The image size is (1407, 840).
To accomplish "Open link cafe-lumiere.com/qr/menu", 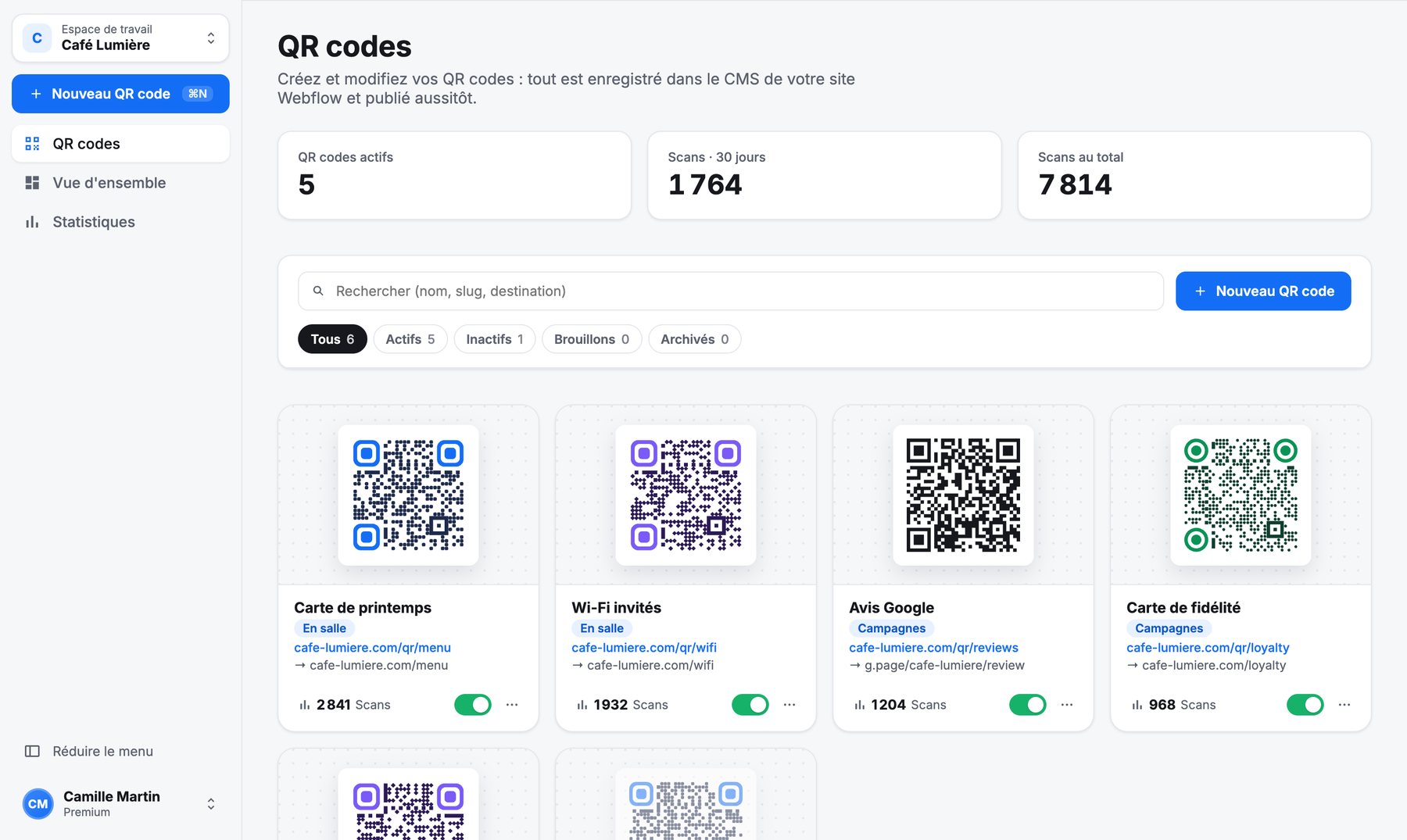I will click(x=372, y=648).
